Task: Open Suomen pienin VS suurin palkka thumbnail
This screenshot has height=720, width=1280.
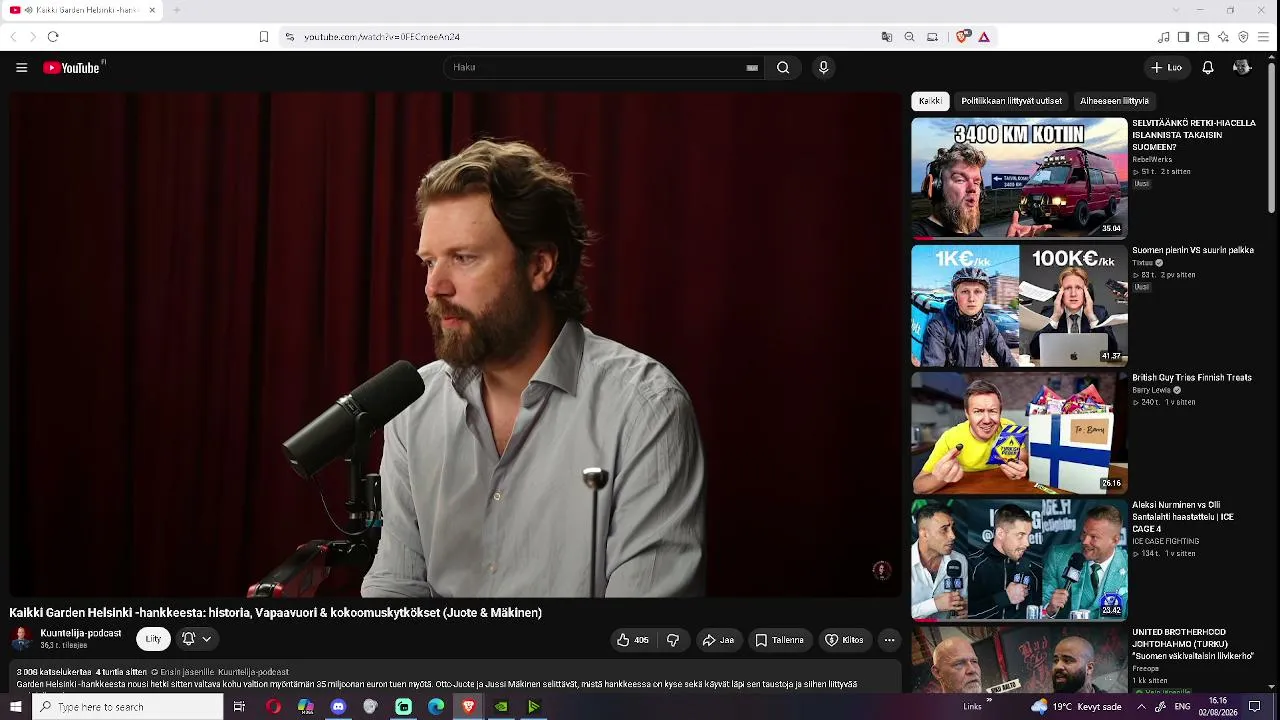Action: coord(1019,306)
